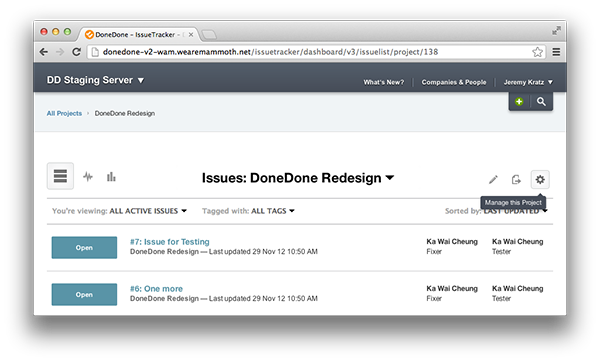The height and width of the screenshot is (362, 600).
Task: Reload the page with the refresh icon
Action: [x=76, y=52]
